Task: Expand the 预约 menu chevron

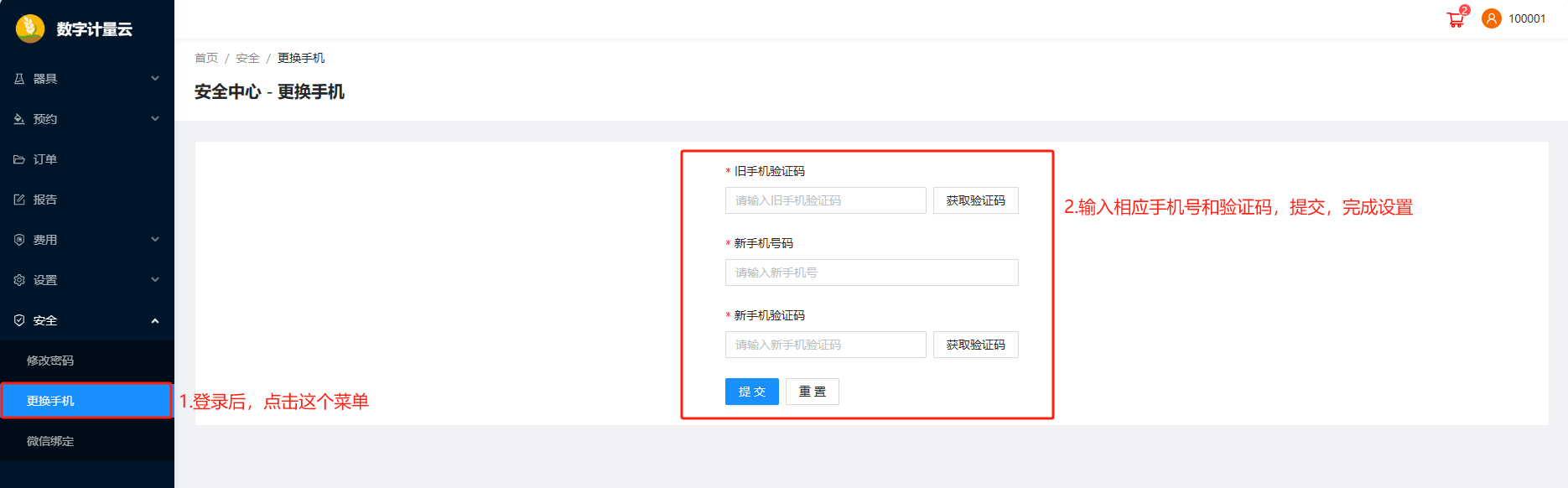Action: click(x=155, y=119)
